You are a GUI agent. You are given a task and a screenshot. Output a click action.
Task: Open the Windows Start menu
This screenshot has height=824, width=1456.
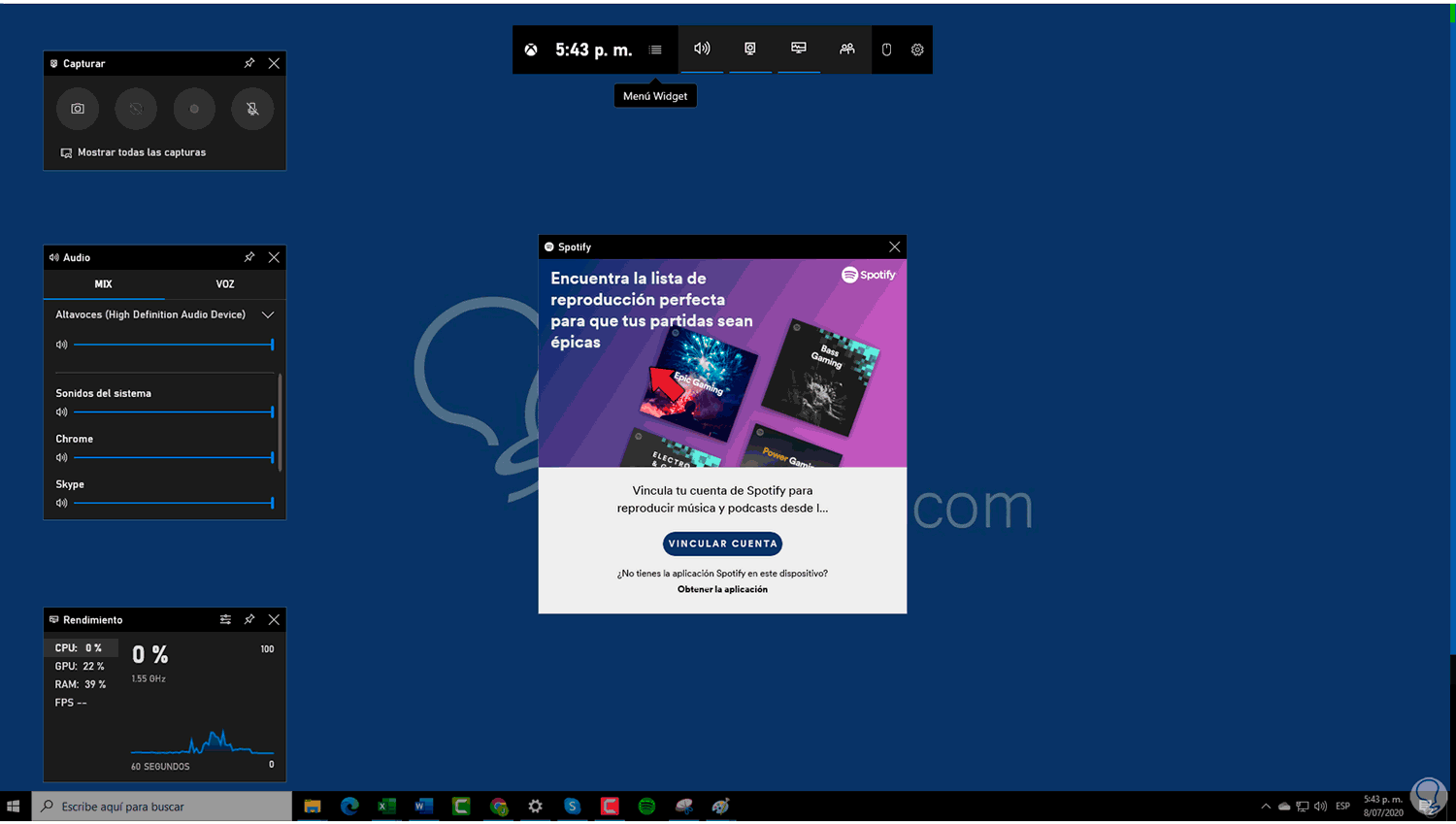14,807
